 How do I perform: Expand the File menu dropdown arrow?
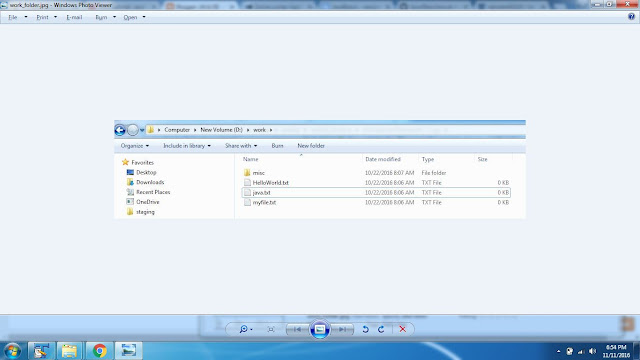coord(26,17)
